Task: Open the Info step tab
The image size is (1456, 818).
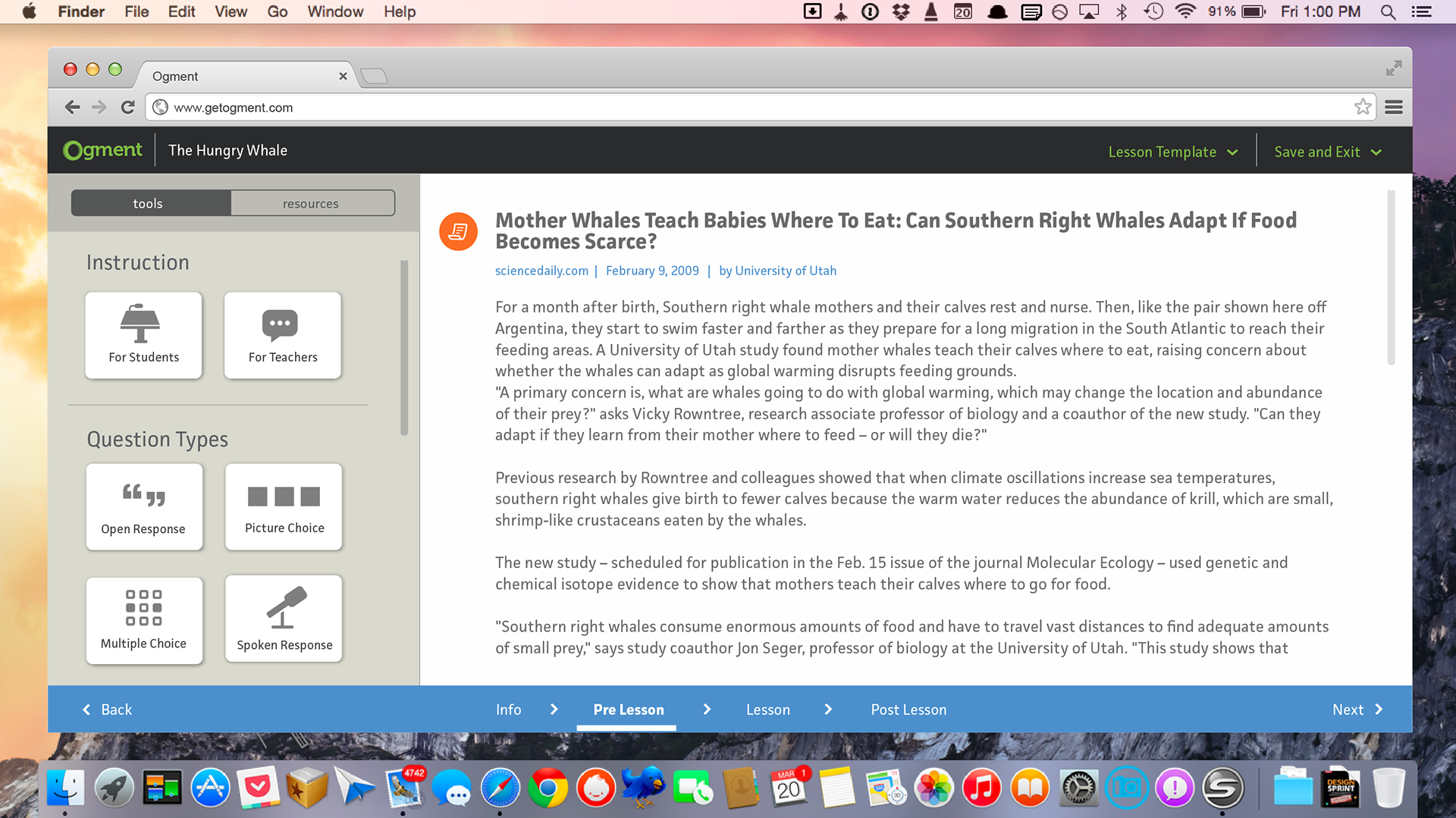Action: pos(508,710)
